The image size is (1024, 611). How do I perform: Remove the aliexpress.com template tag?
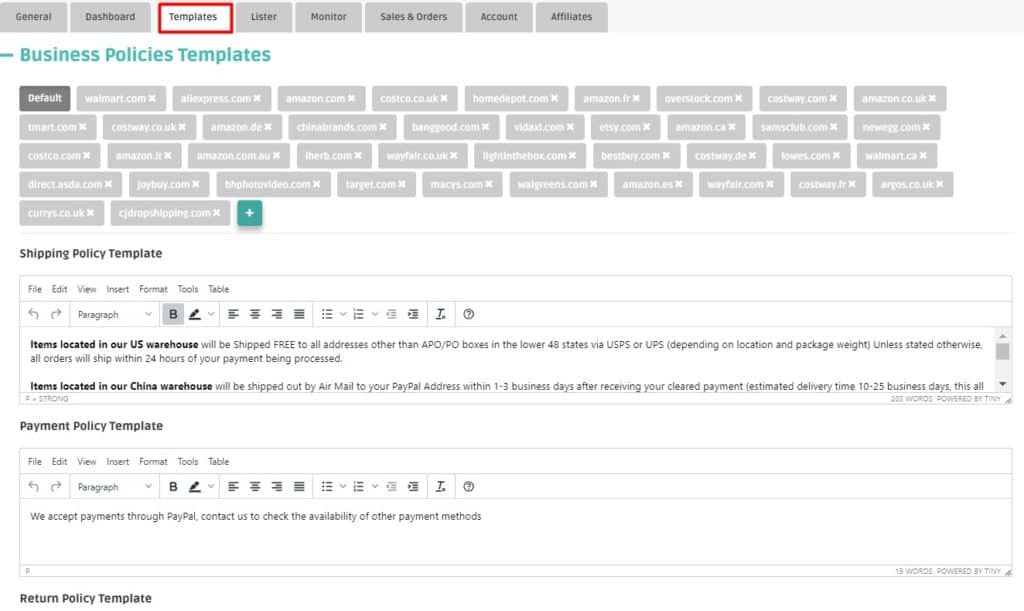click(x=257, y=98)
